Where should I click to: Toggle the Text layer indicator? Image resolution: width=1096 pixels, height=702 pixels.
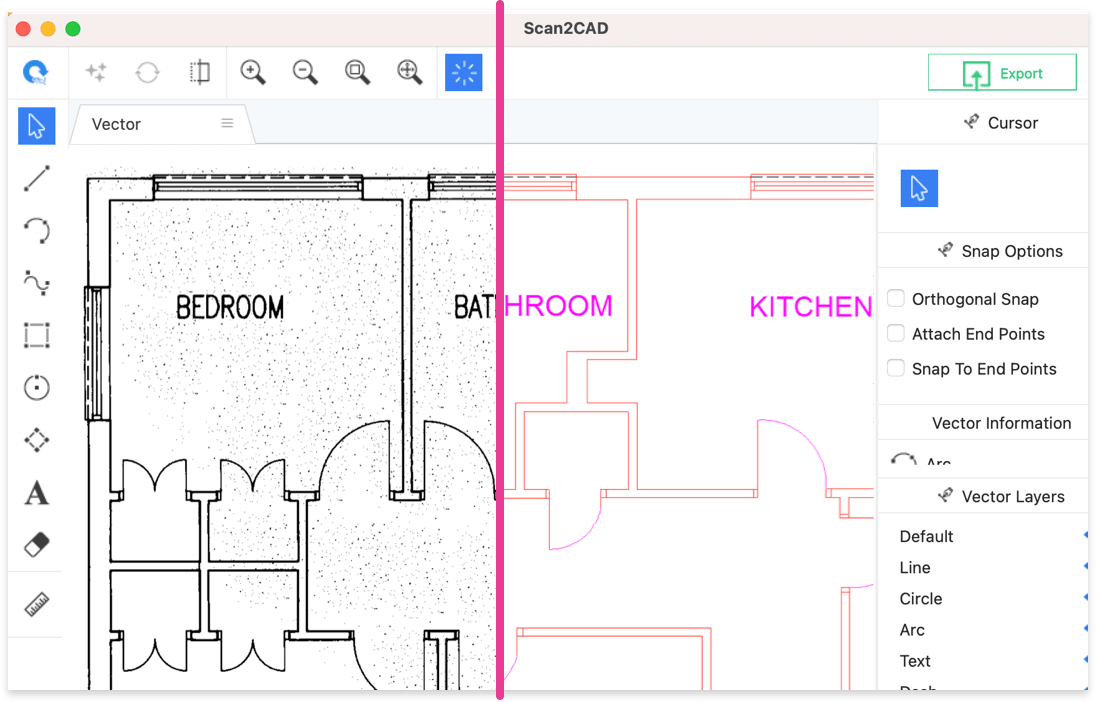[1085, 661]
